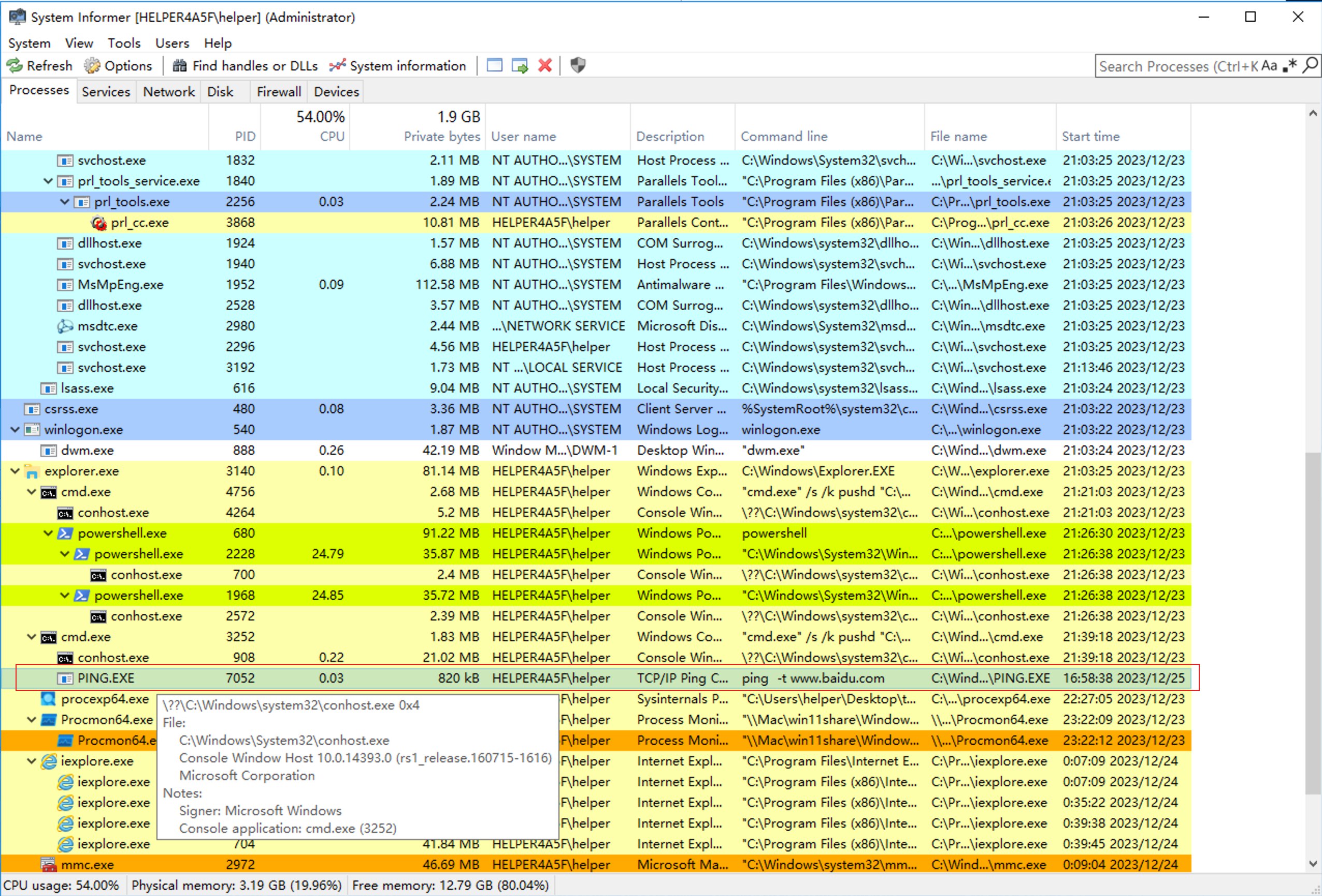Toggle case-sensitive Aa search option
This screenshot has width=1322, height=896.
click(x=1269, y=66)
